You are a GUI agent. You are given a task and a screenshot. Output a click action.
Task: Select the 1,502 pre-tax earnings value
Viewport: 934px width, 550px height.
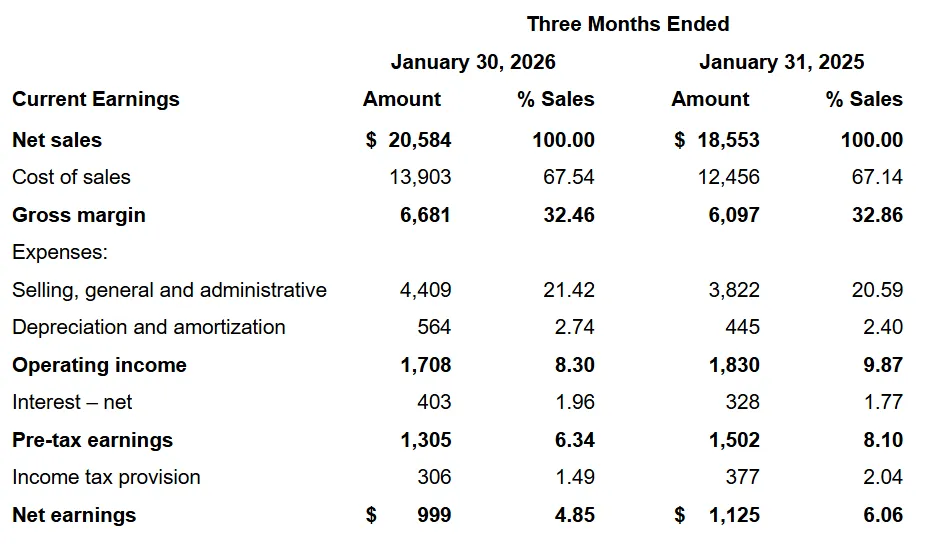[734, 440]
